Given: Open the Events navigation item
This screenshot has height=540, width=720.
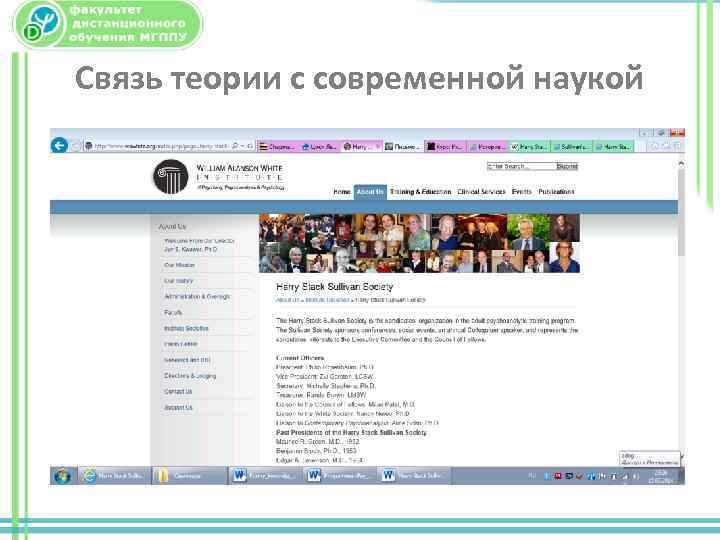Looking at the screenshot, I should pos(522,192).
